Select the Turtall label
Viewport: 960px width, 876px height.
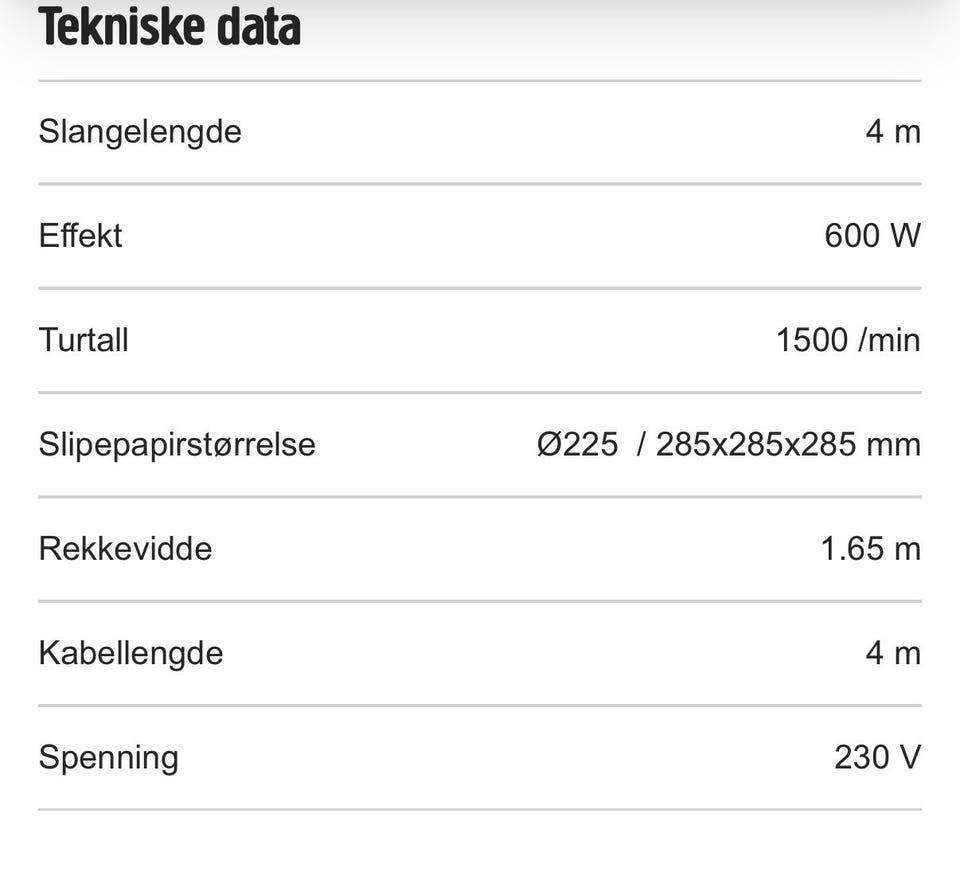pyautogui.click(x=83, y=340)
